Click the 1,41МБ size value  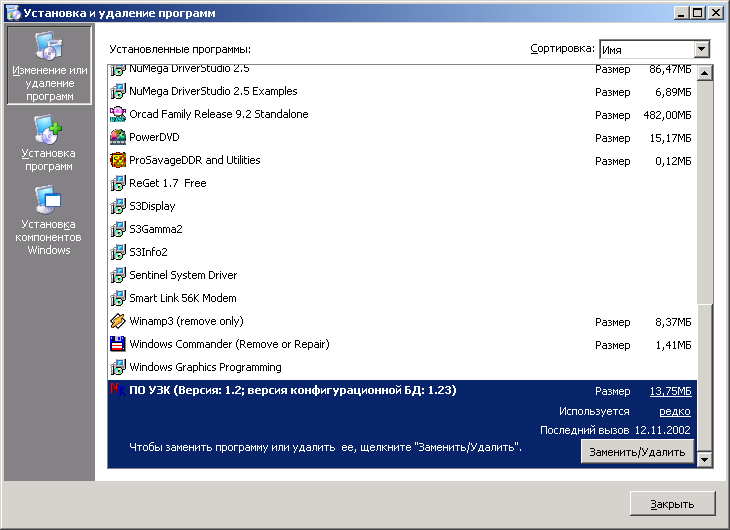pos(673,345)
